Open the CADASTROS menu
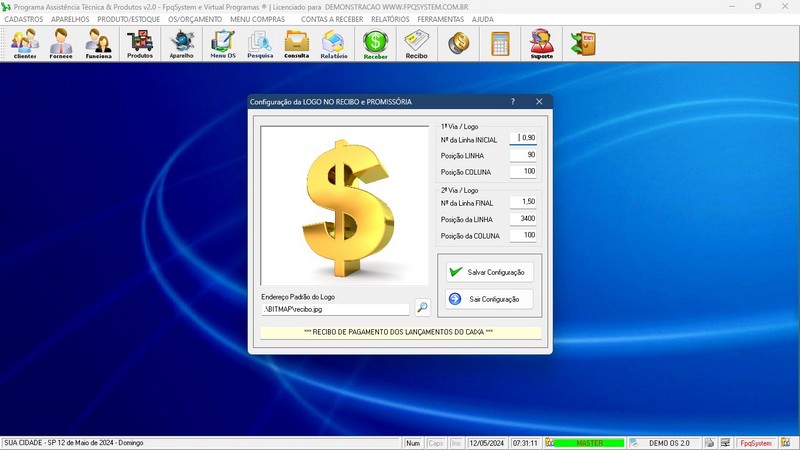Image resolution: width=800 pixels, height=450 pixels. [24, 19]
